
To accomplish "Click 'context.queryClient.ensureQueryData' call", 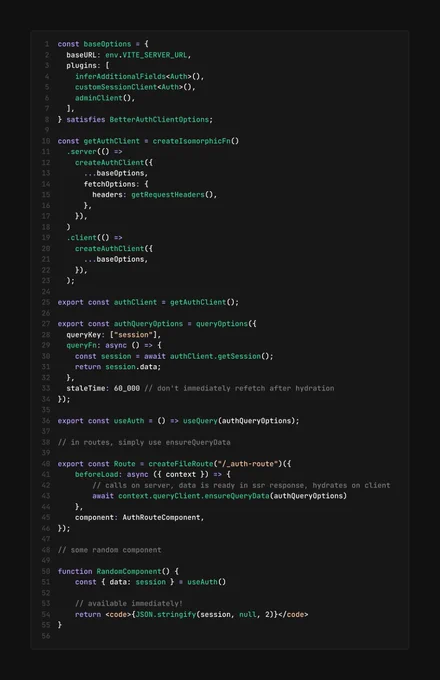I will [194, 496].
